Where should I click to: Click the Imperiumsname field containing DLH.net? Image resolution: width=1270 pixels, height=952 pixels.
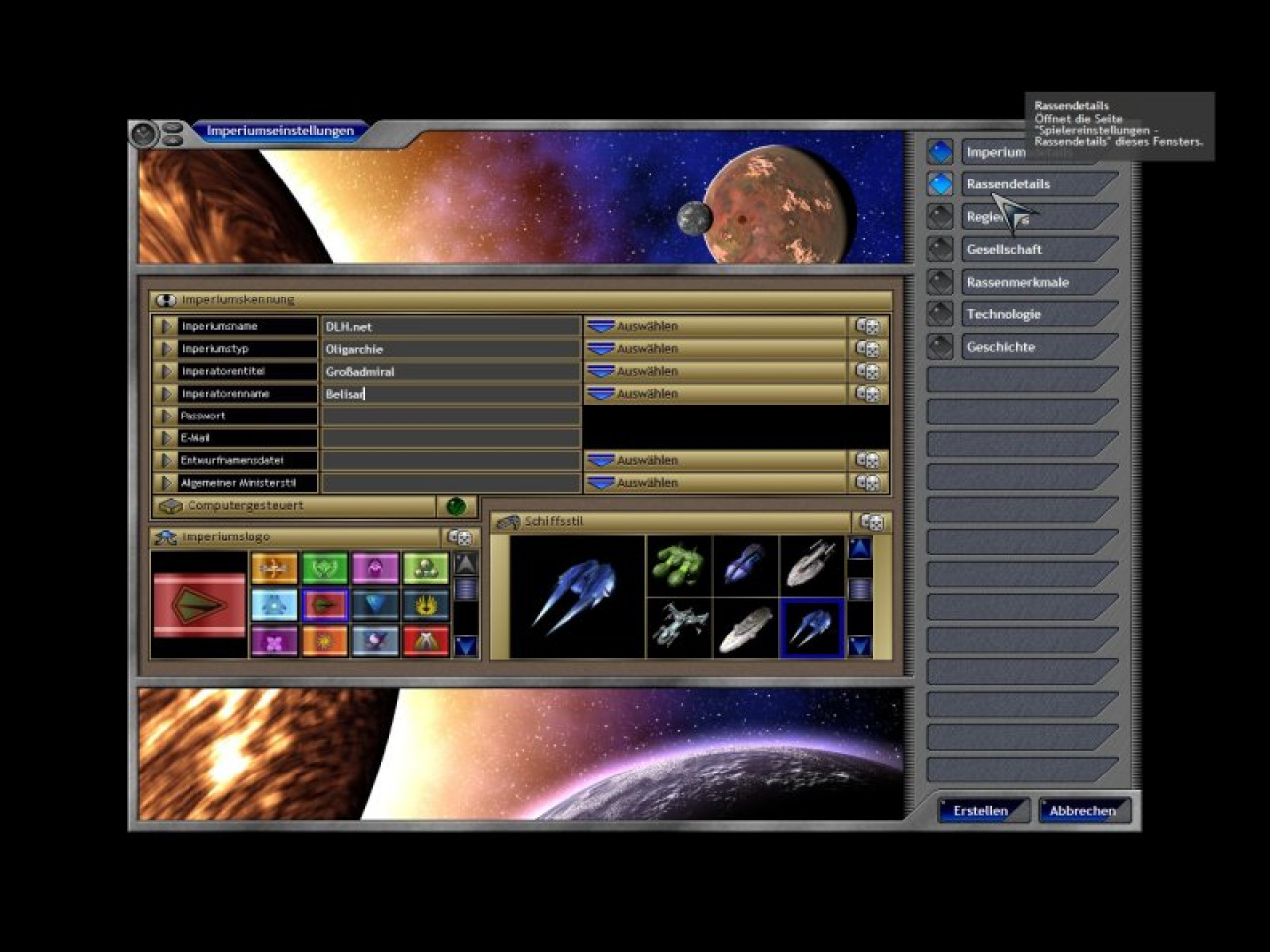pyautogui.click(x=451, y=326)
